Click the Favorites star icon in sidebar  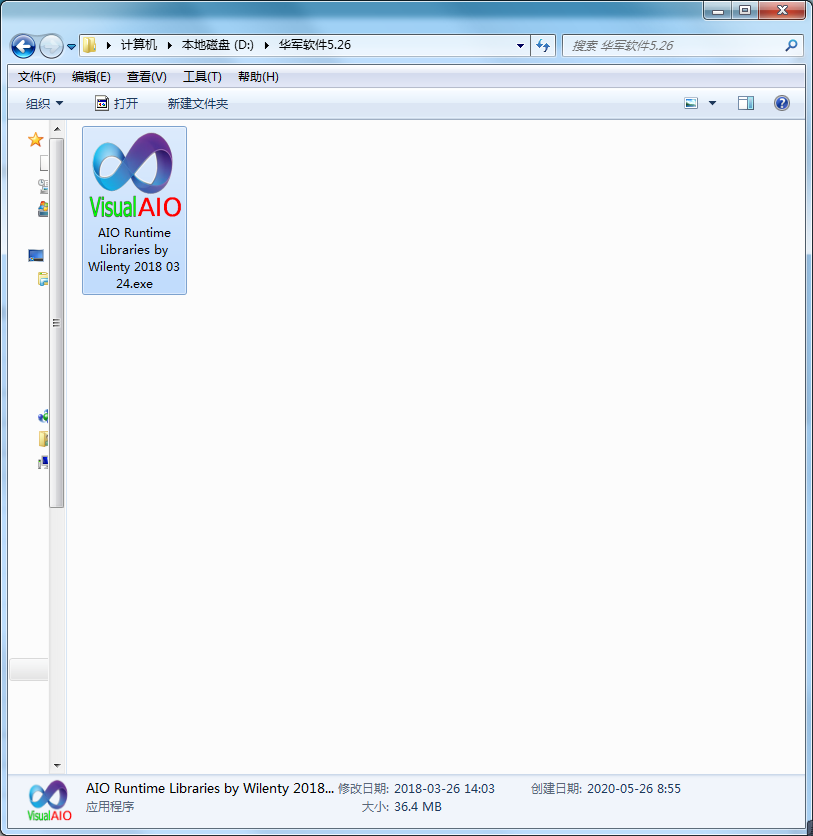[36, 140]
